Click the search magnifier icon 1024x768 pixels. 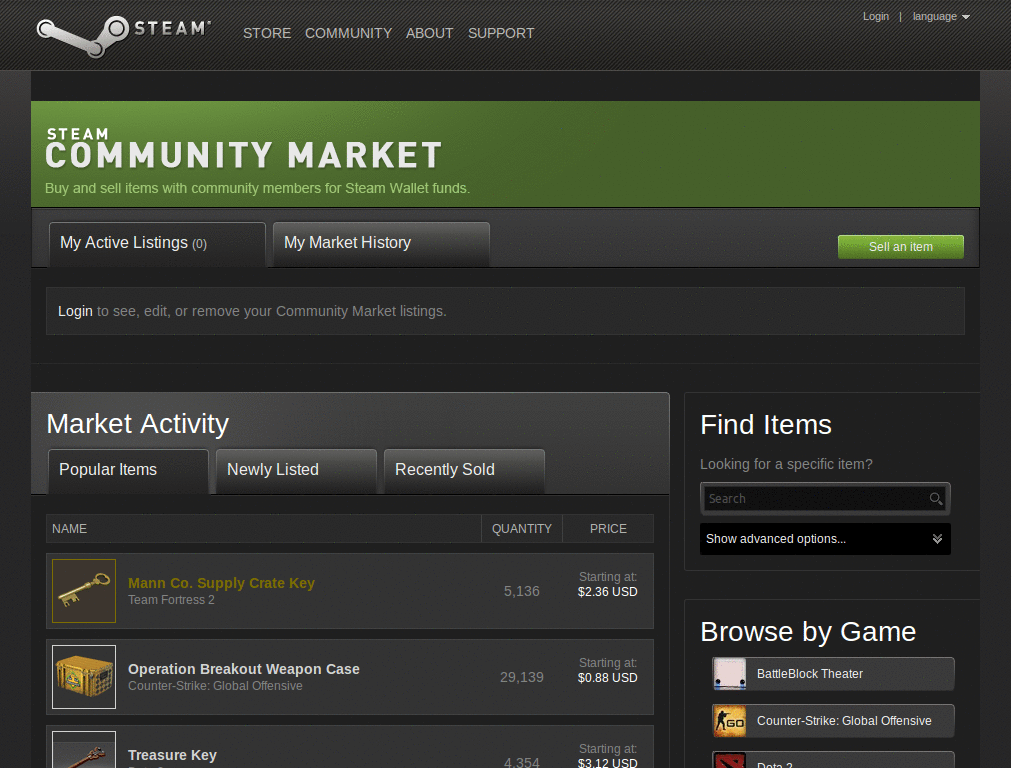936,498
